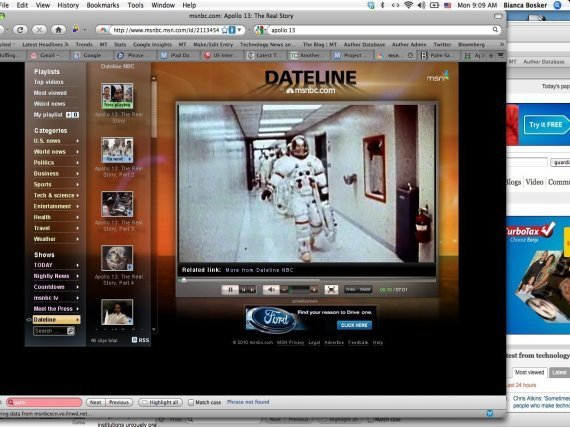Run the search using the magnifier icon
This screenshot has height=427, width=570.
point(495,30)
